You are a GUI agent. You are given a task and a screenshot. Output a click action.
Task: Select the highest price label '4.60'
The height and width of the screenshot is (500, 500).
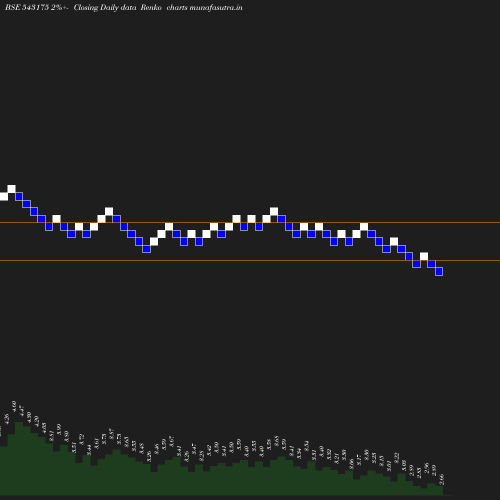pos(14,406)
